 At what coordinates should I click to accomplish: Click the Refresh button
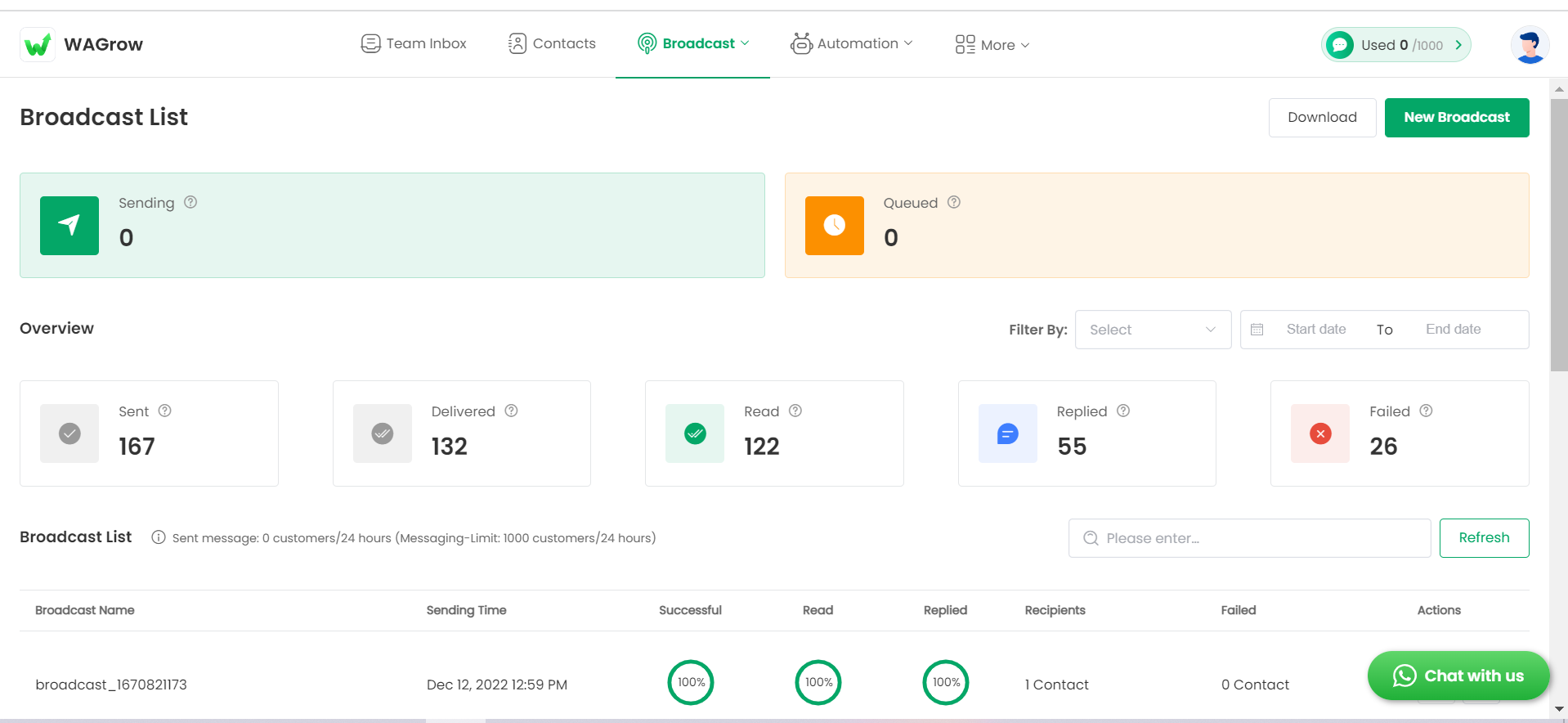tap(1484, 538)
